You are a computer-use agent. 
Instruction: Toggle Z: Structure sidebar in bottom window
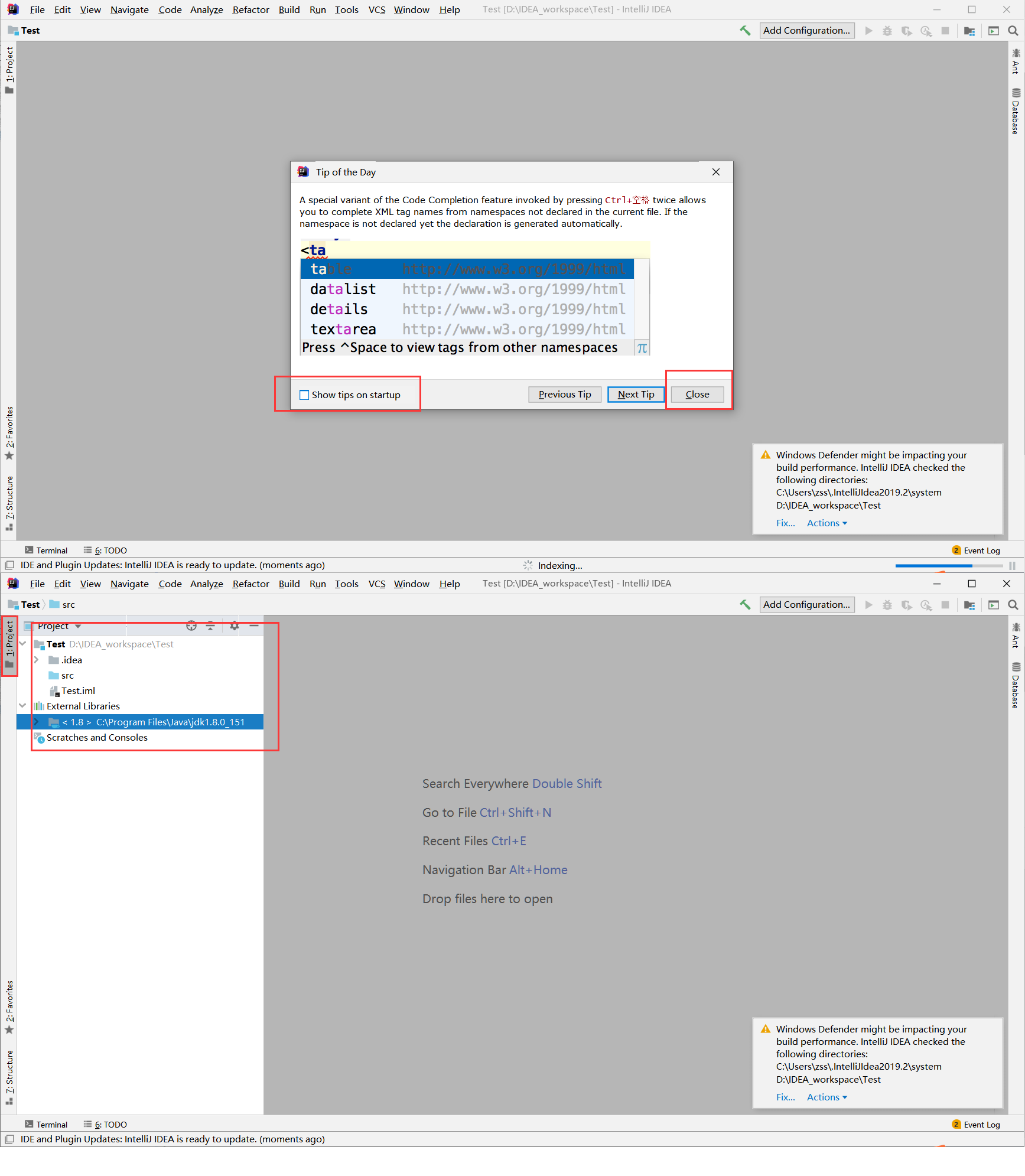pyautogui.click(x=9, y=1077)
